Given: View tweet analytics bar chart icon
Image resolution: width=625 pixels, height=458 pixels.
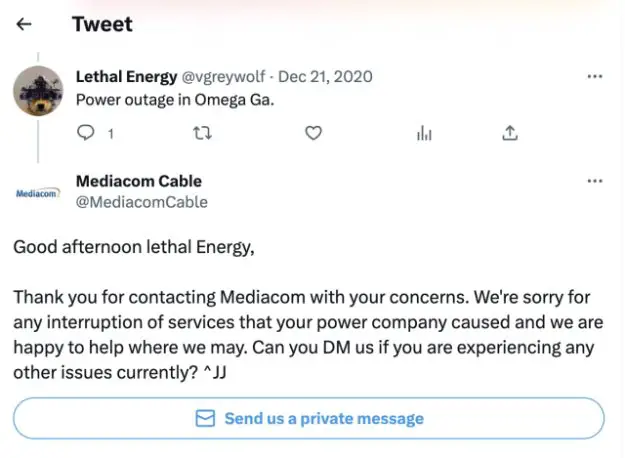Looking at the screenshot, I should 424,133.
